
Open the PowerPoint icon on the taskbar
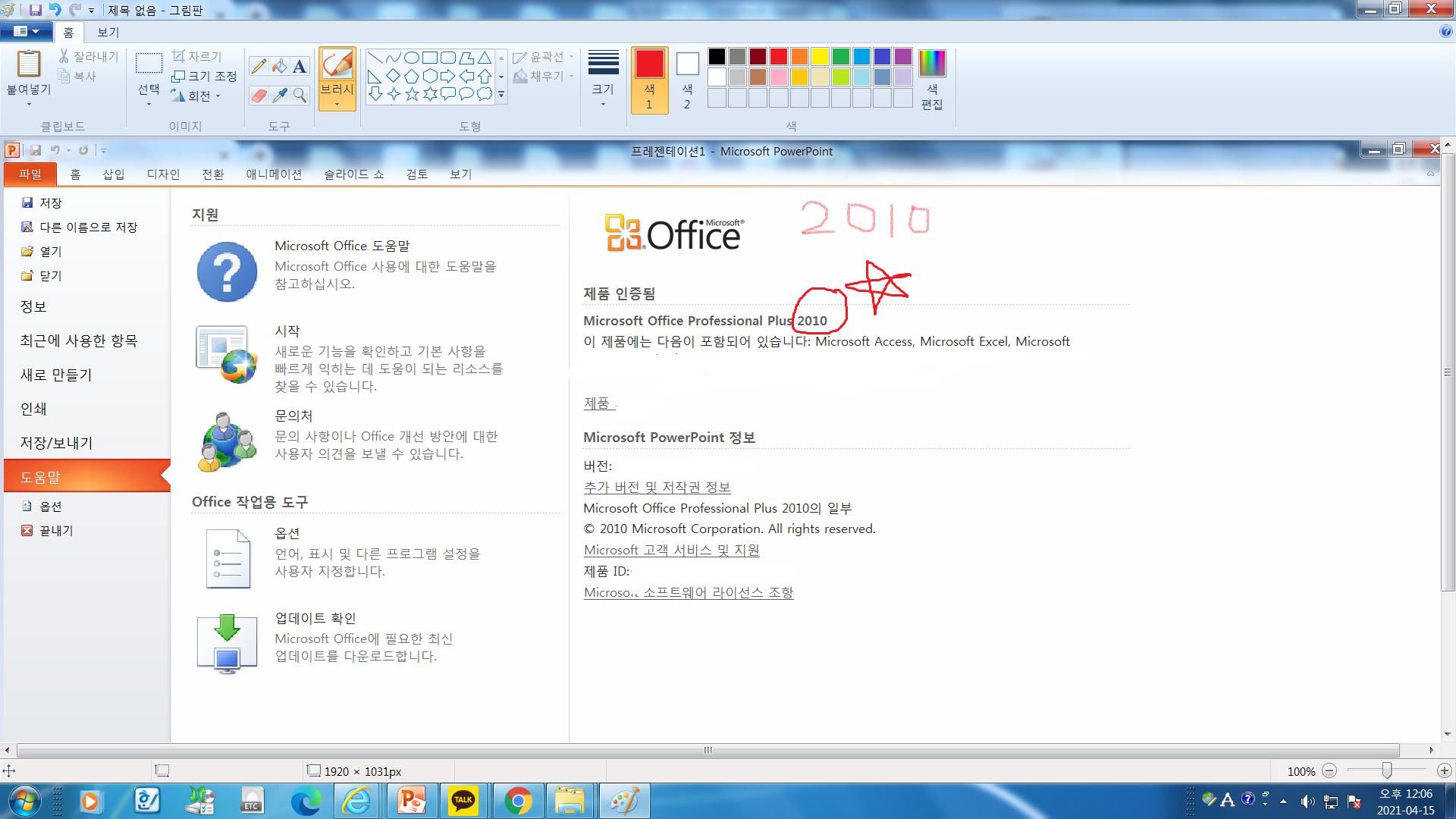[412, 801]
